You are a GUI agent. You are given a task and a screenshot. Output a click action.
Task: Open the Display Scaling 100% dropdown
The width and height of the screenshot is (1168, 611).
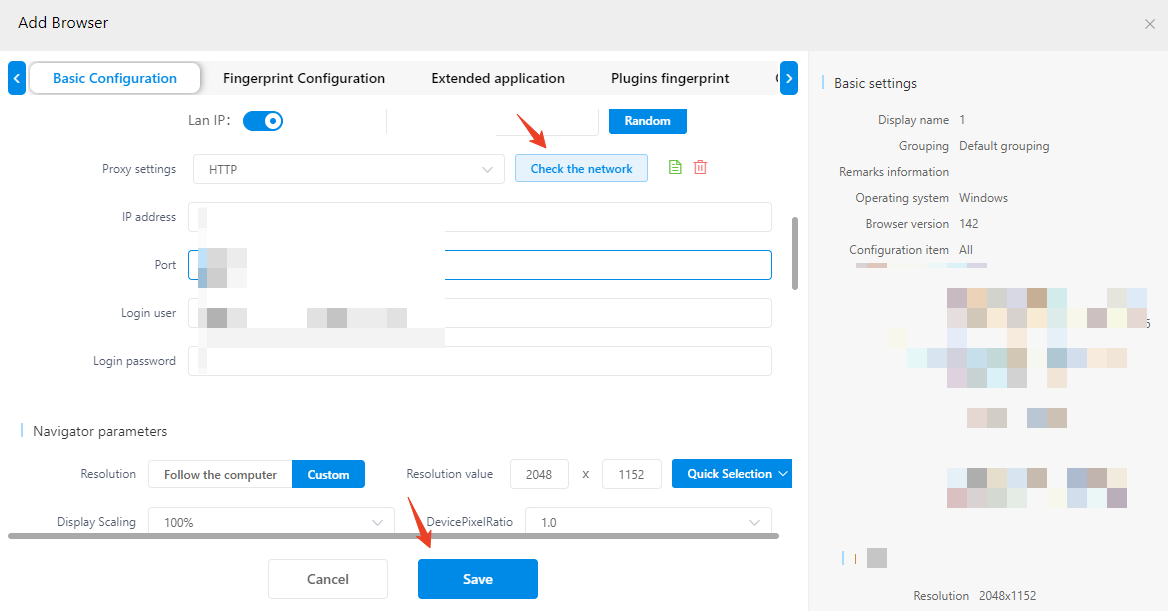[x=271, y=522]
